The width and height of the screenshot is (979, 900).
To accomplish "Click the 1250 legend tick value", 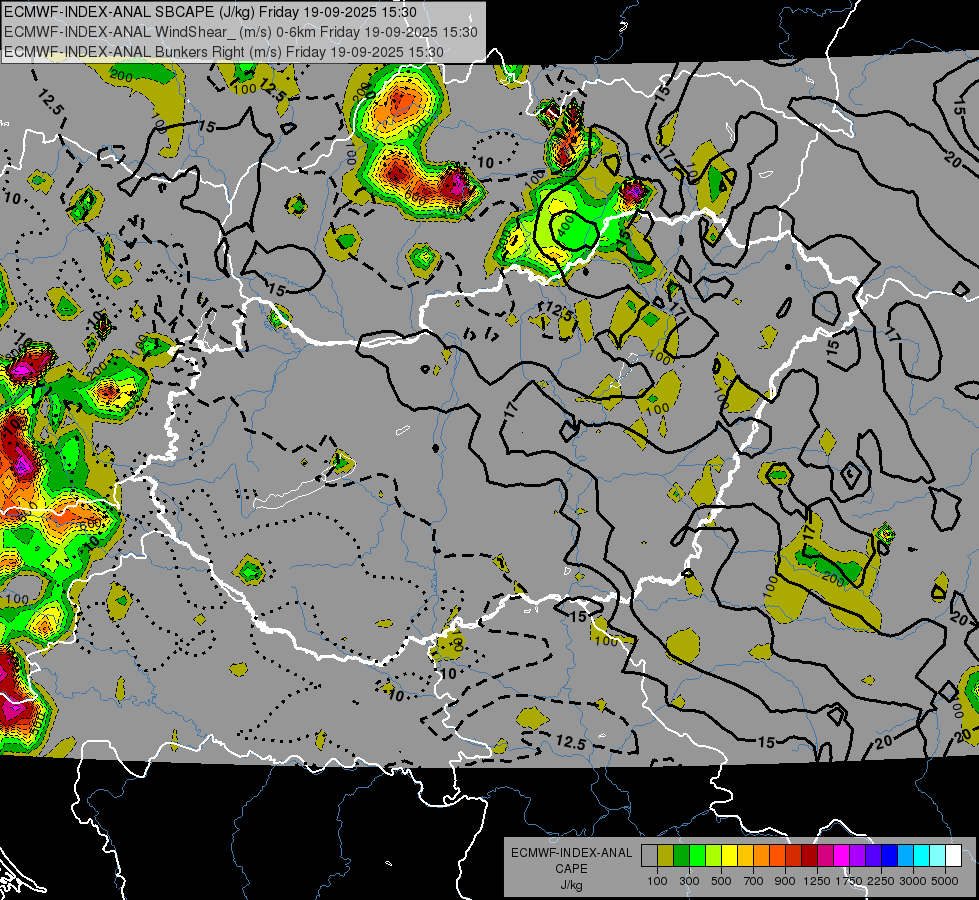I will 817,881.
